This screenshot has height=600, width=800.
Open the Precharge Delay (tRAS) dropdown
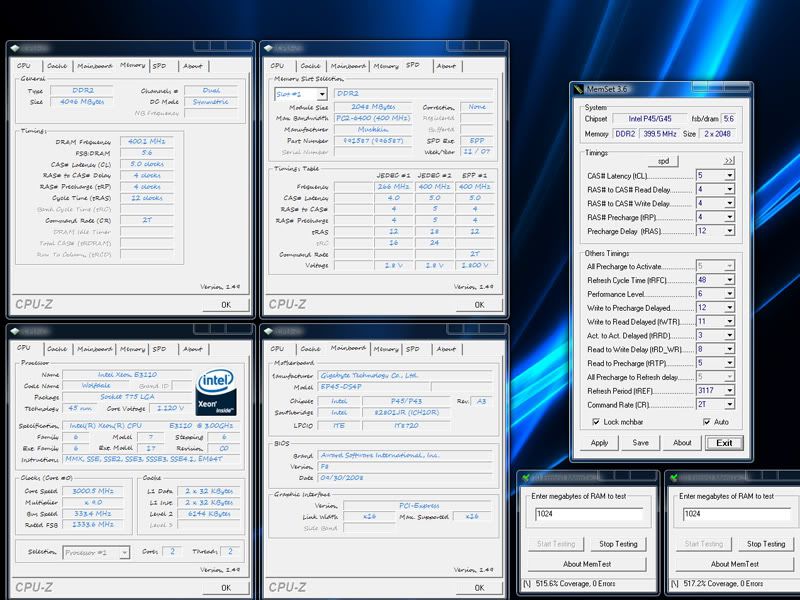click(x=730, y=231)
